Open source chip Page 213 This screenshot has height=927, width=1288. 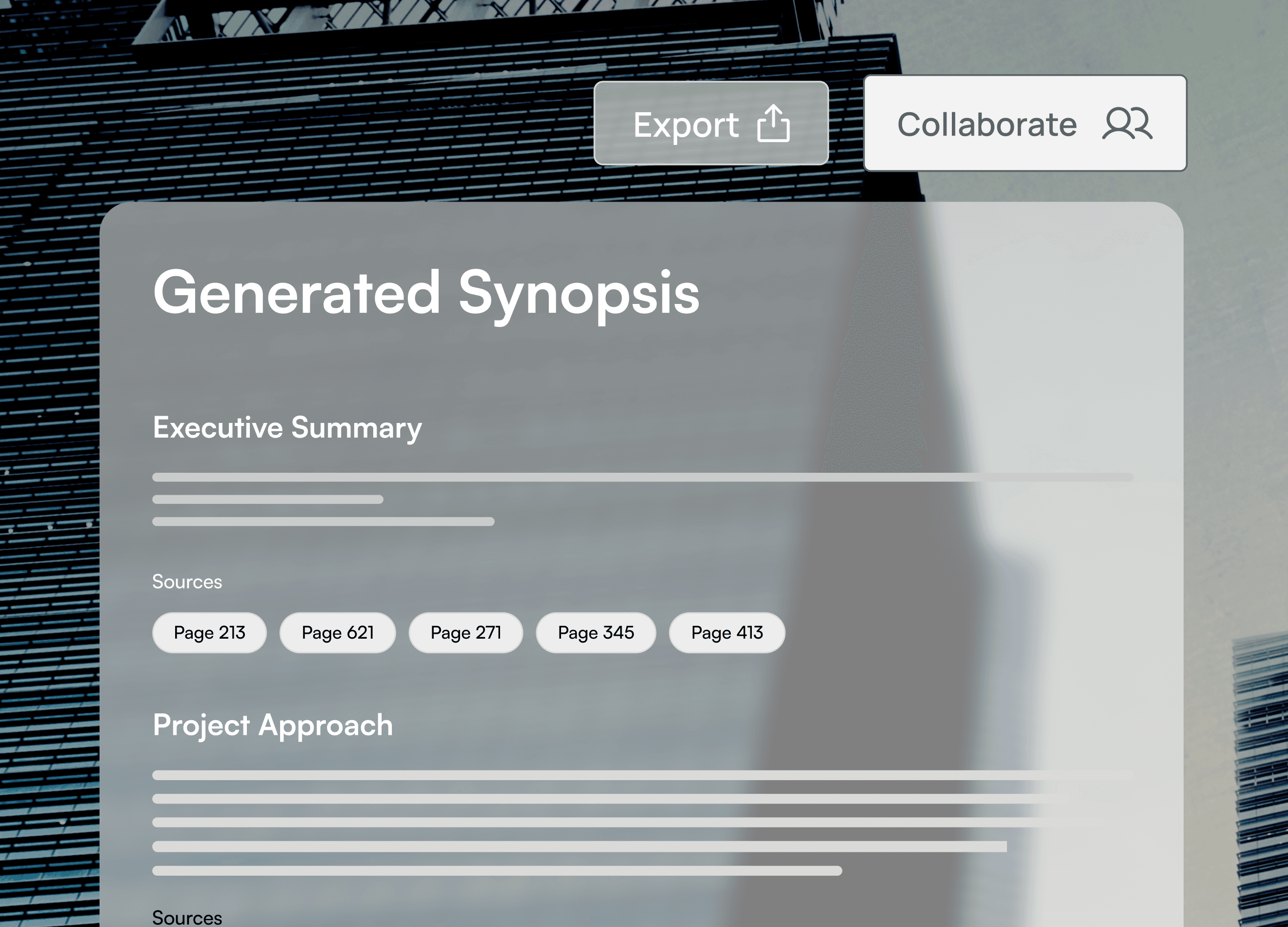coord(209,633)
